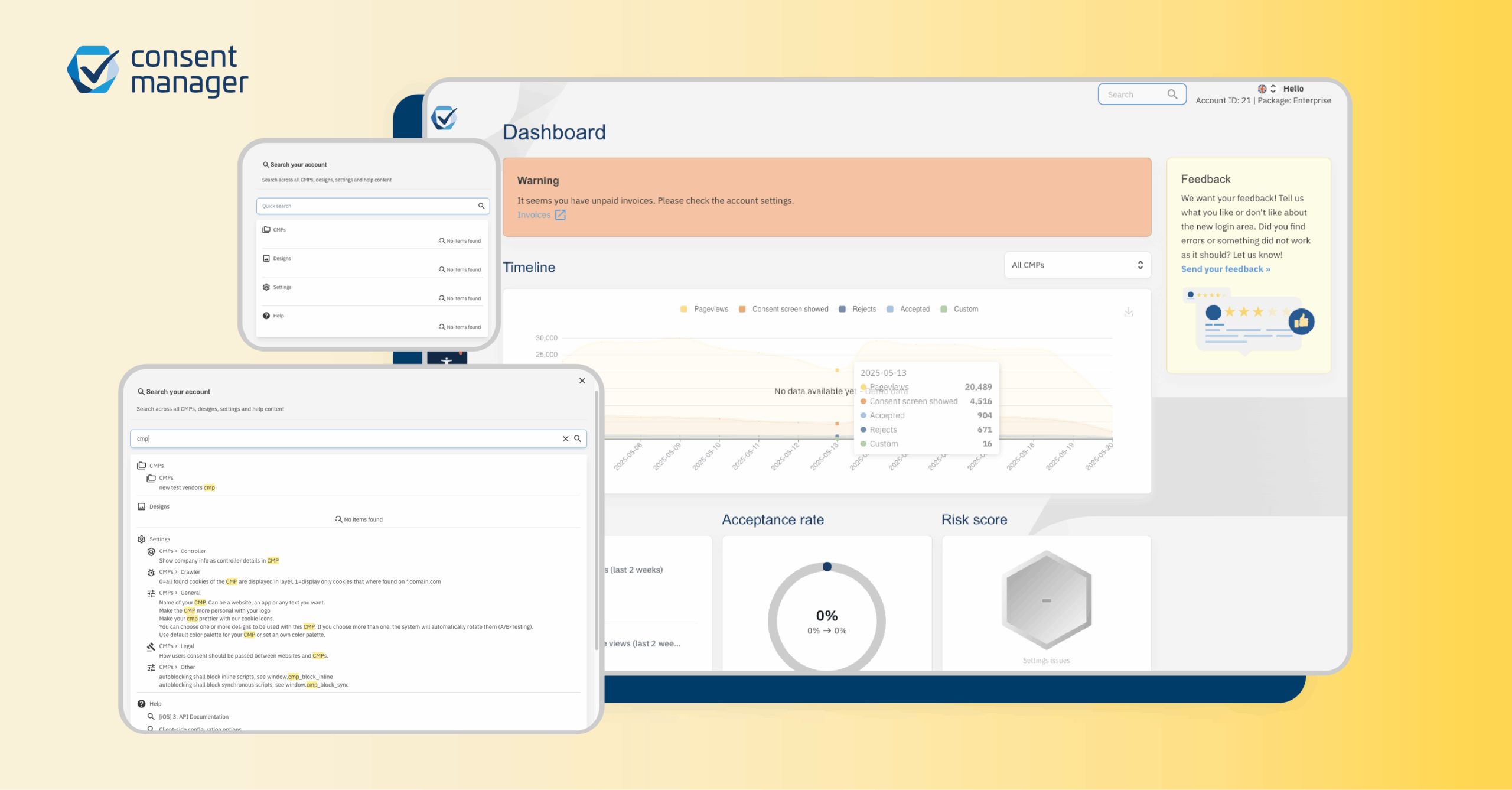Open 'CMPs > General' settings result
The height and width of the screenshot is (790, 1512).
click(x=180, y=593)
